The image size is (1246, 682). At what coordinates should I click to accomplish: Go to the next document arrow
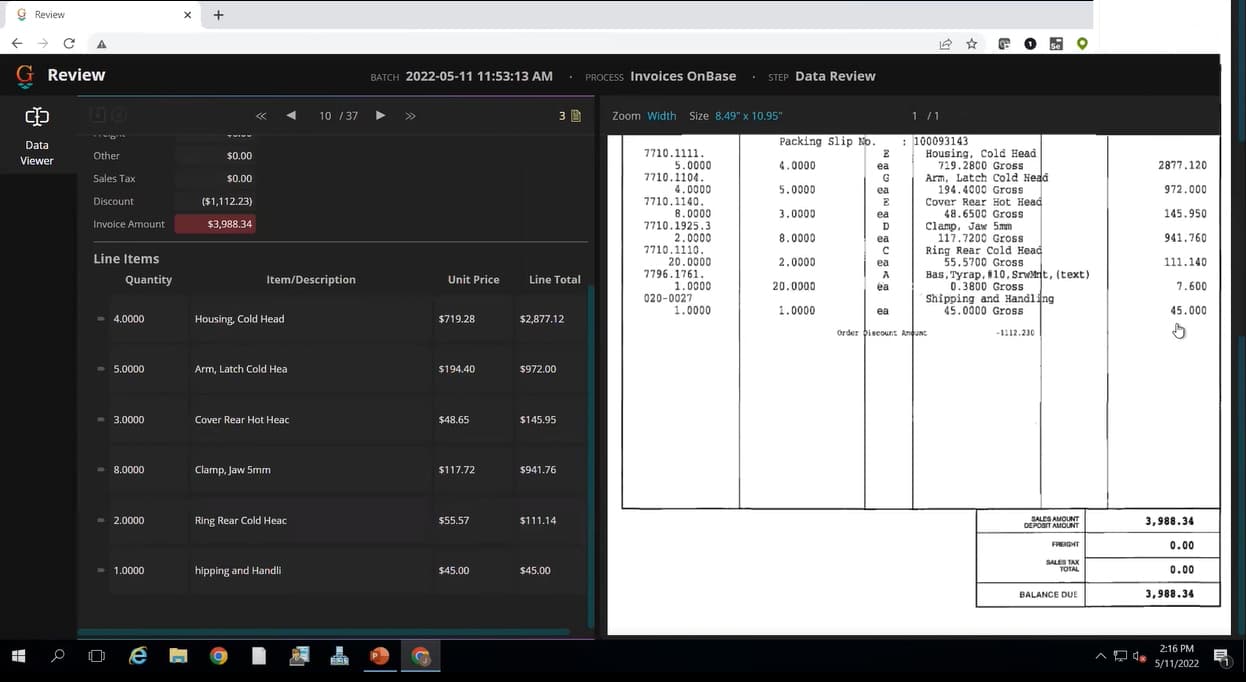pyautogui.click(x=380, y=116)
